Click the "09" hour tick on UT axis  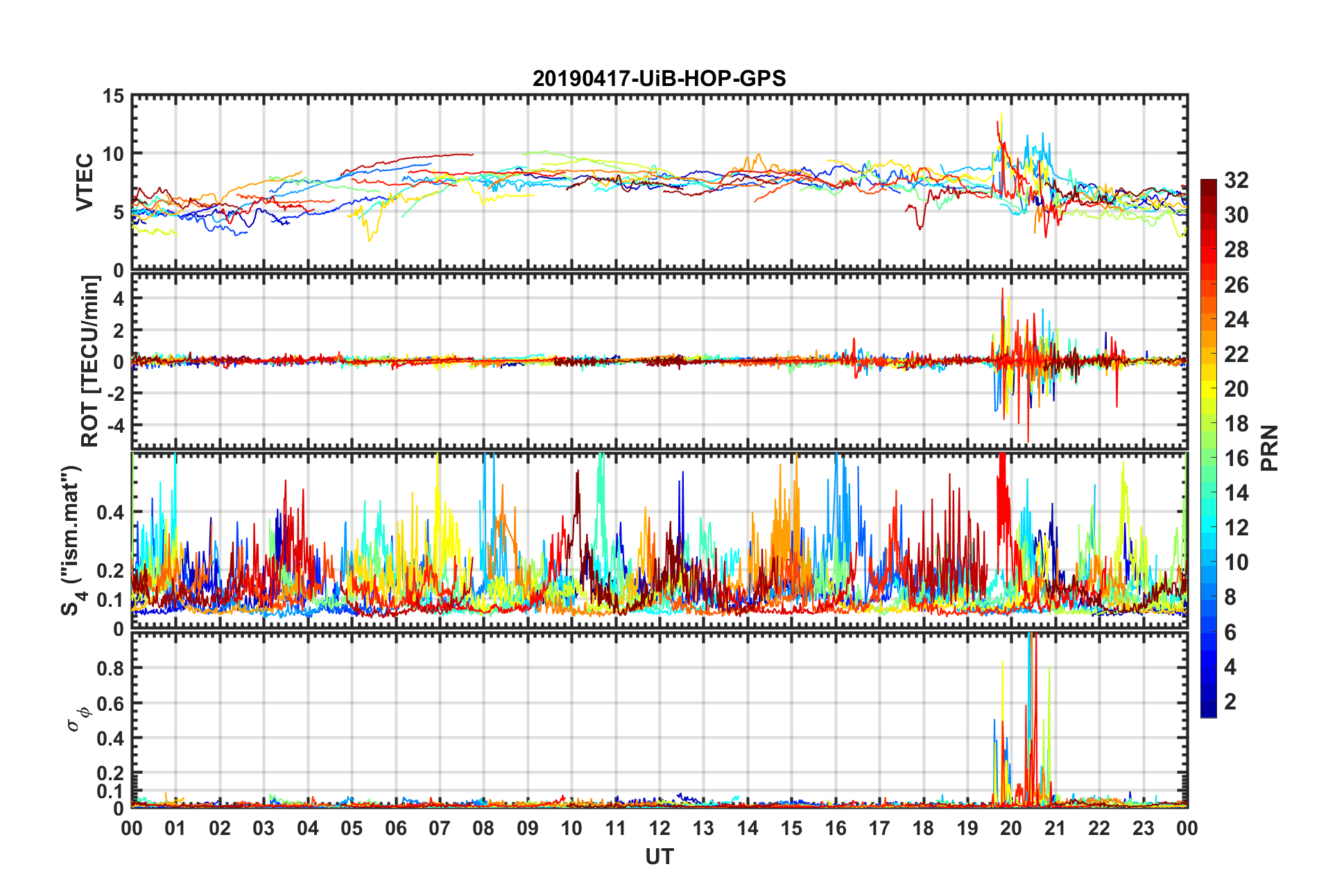point(528,828)
